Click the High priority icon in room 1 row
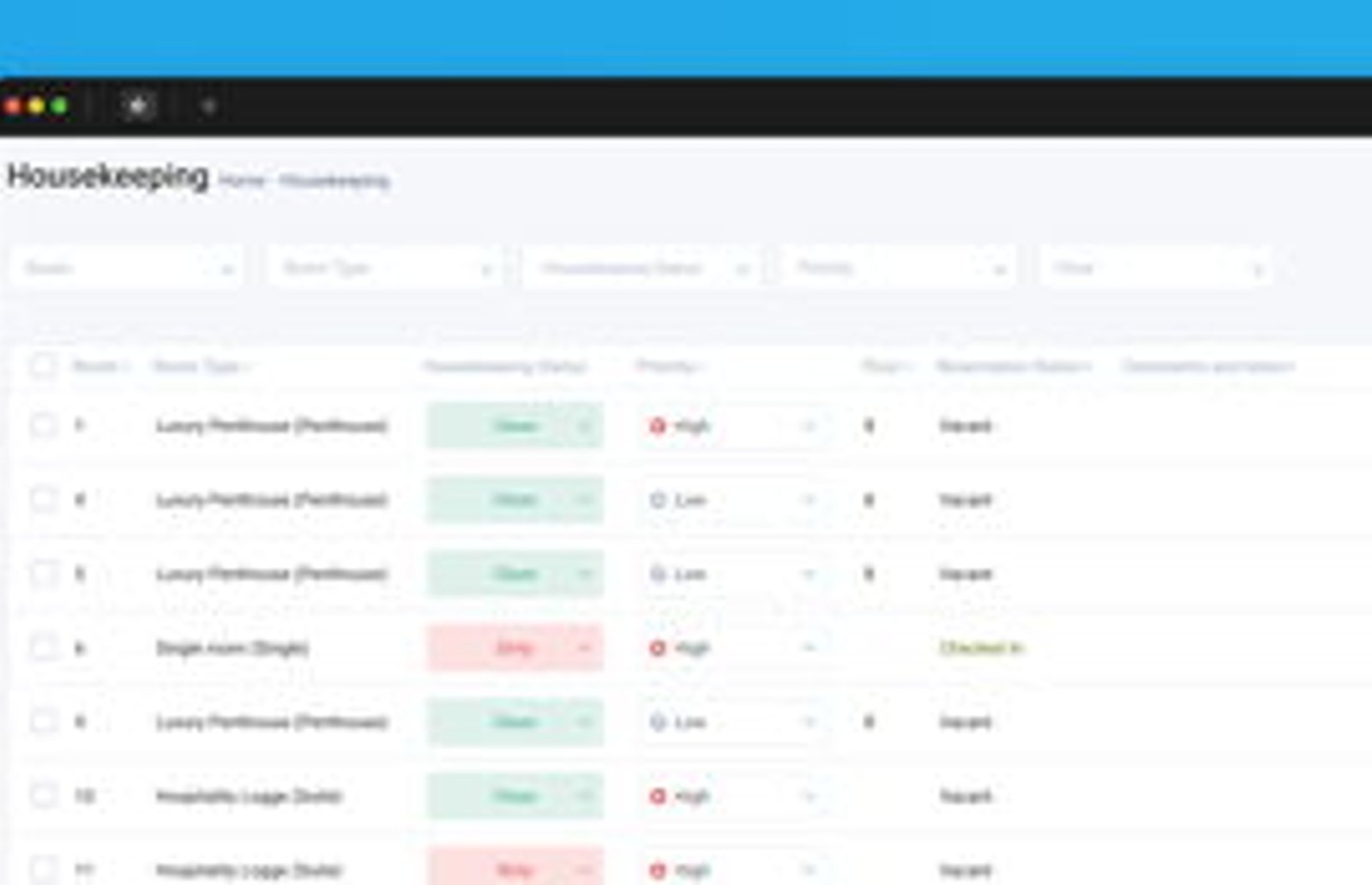This screenshot has height=885, width=1372. click(658, 425)
